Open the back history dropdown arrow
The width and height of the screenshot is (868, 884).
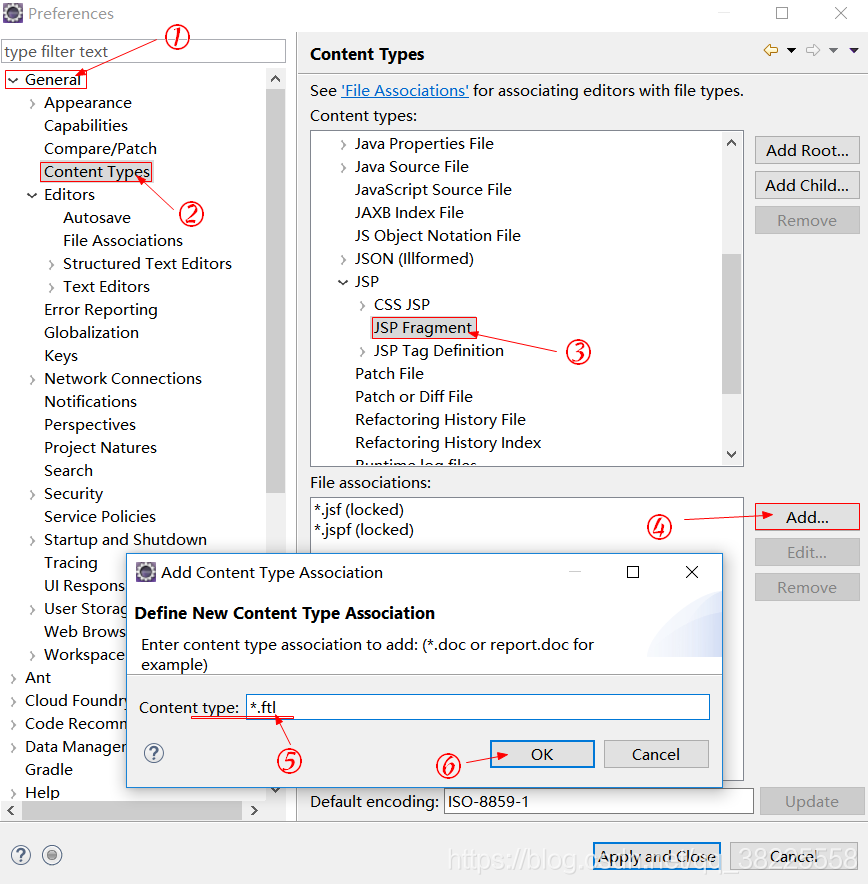791,51
